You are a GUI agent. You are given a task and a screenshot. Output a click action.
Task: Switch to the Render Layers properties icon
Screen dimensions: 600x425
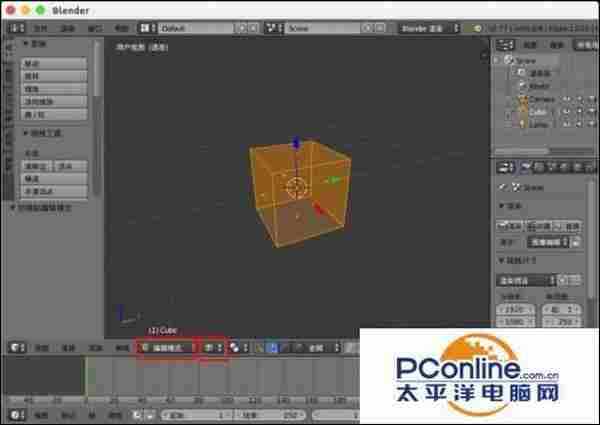(539, 167)
